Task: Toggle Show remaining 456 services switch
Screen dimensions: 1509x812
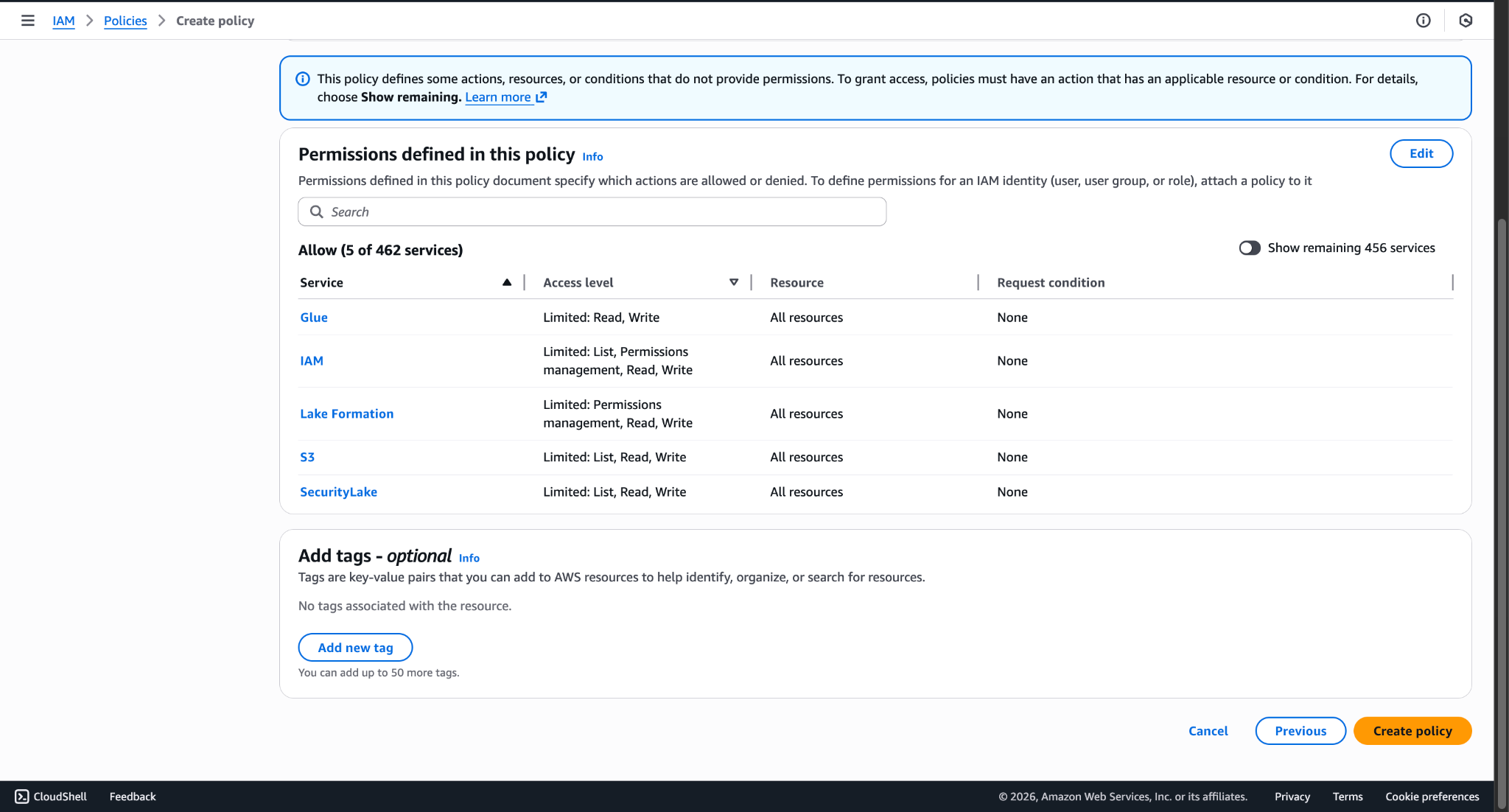Action: (x=1250, y=248)
